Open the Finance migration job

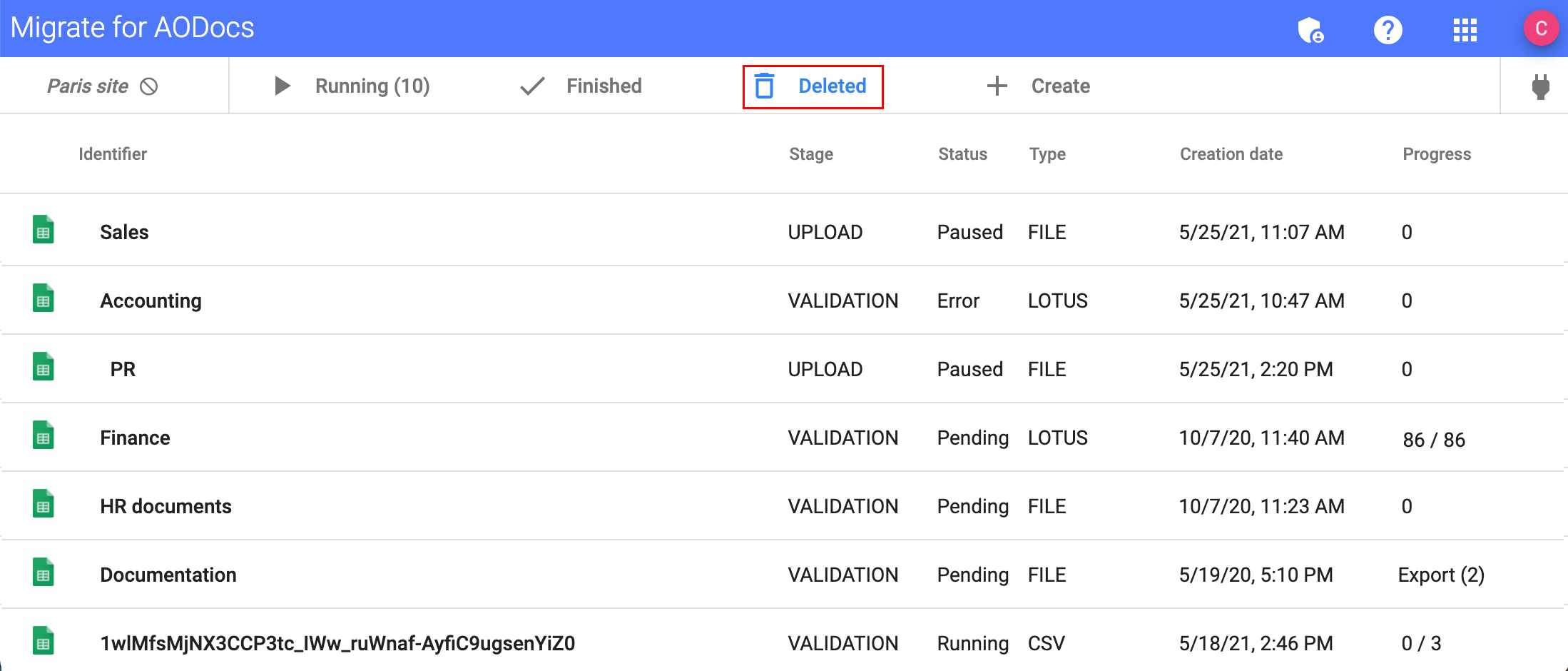click(135, 438)
